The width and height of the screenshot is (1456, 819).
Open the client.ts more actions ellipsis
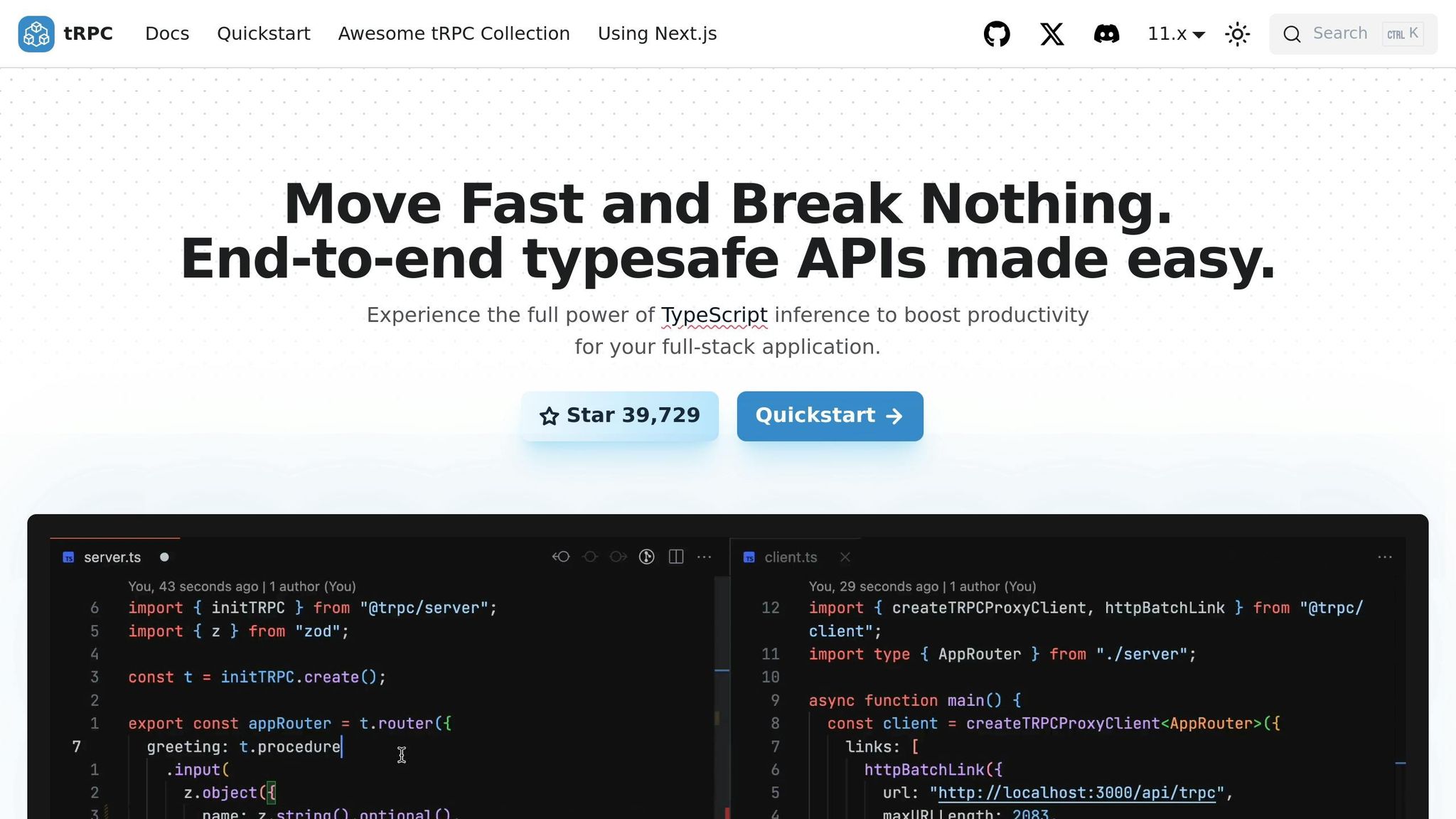click(1384, 557)
